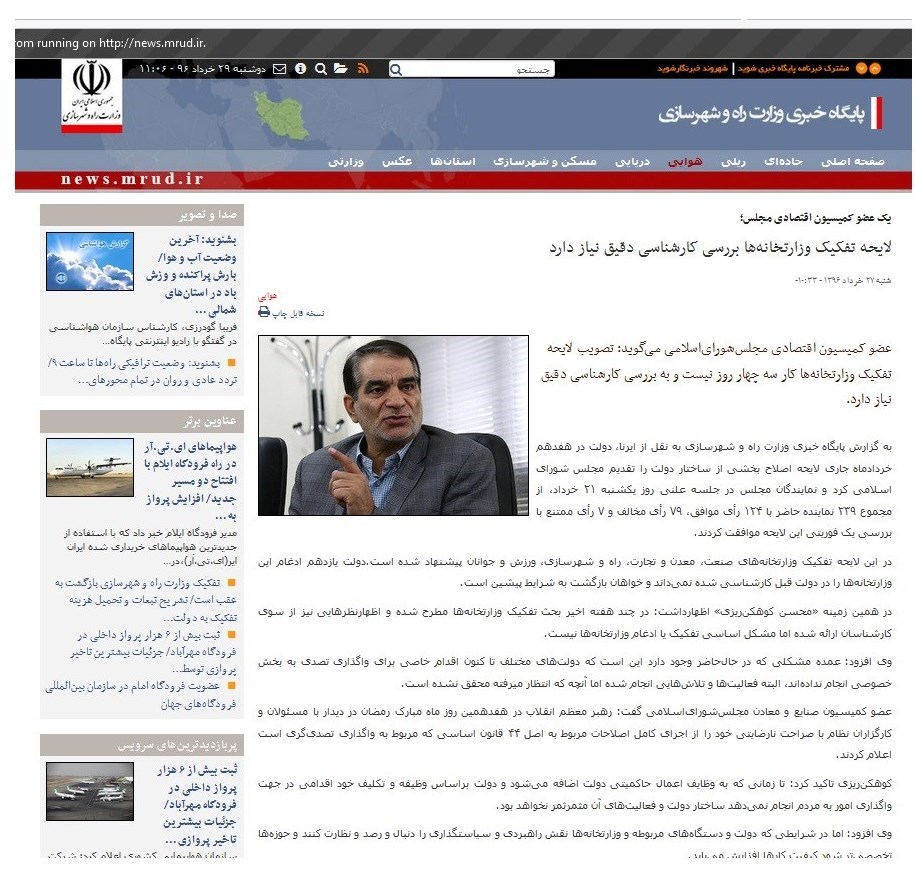Go to the استان‌ها section
This screenshot has width=915, height=873.
(x=453, y=161)
